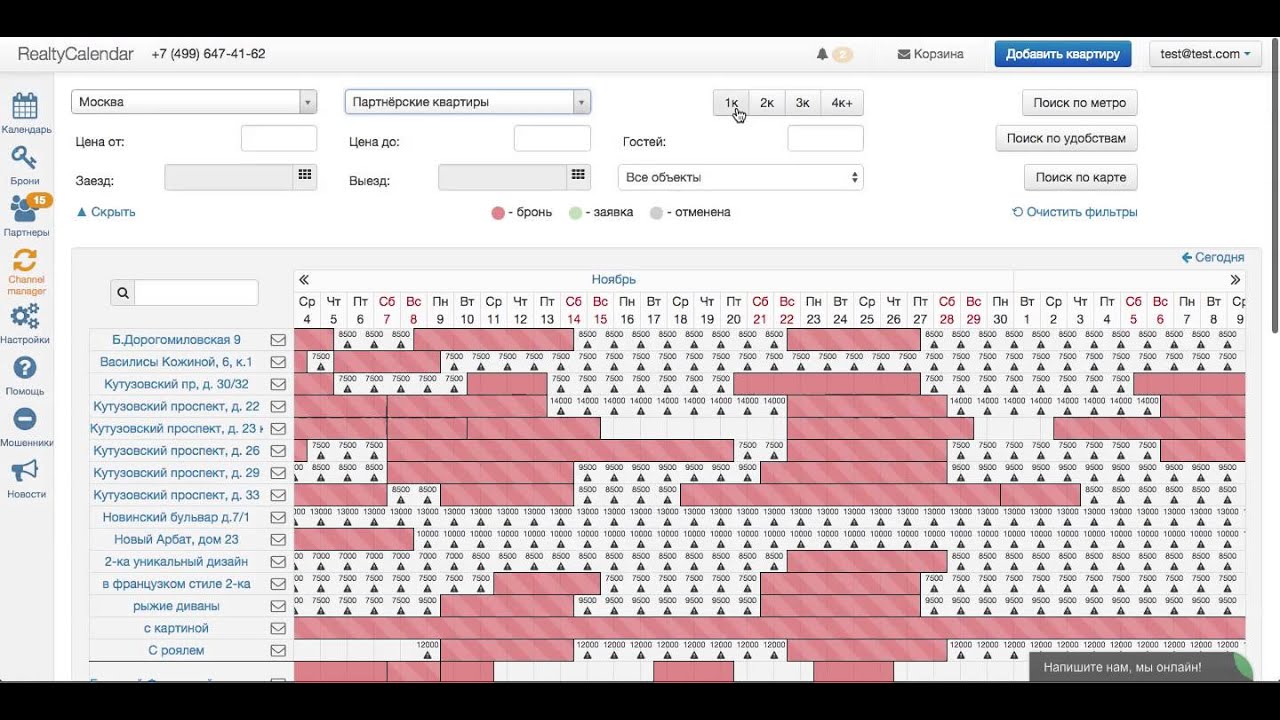Toggle the 4к+ room filter
The width and height of the screenshot is (1280, 720).
point(842,103)
